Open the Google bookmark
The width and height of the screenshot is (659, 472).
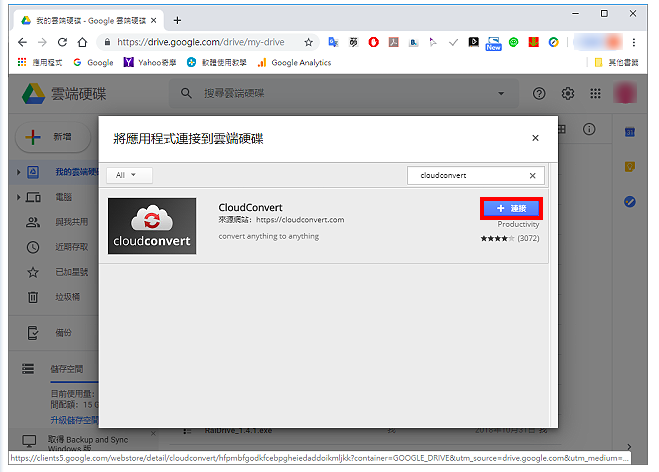(93, 62)
